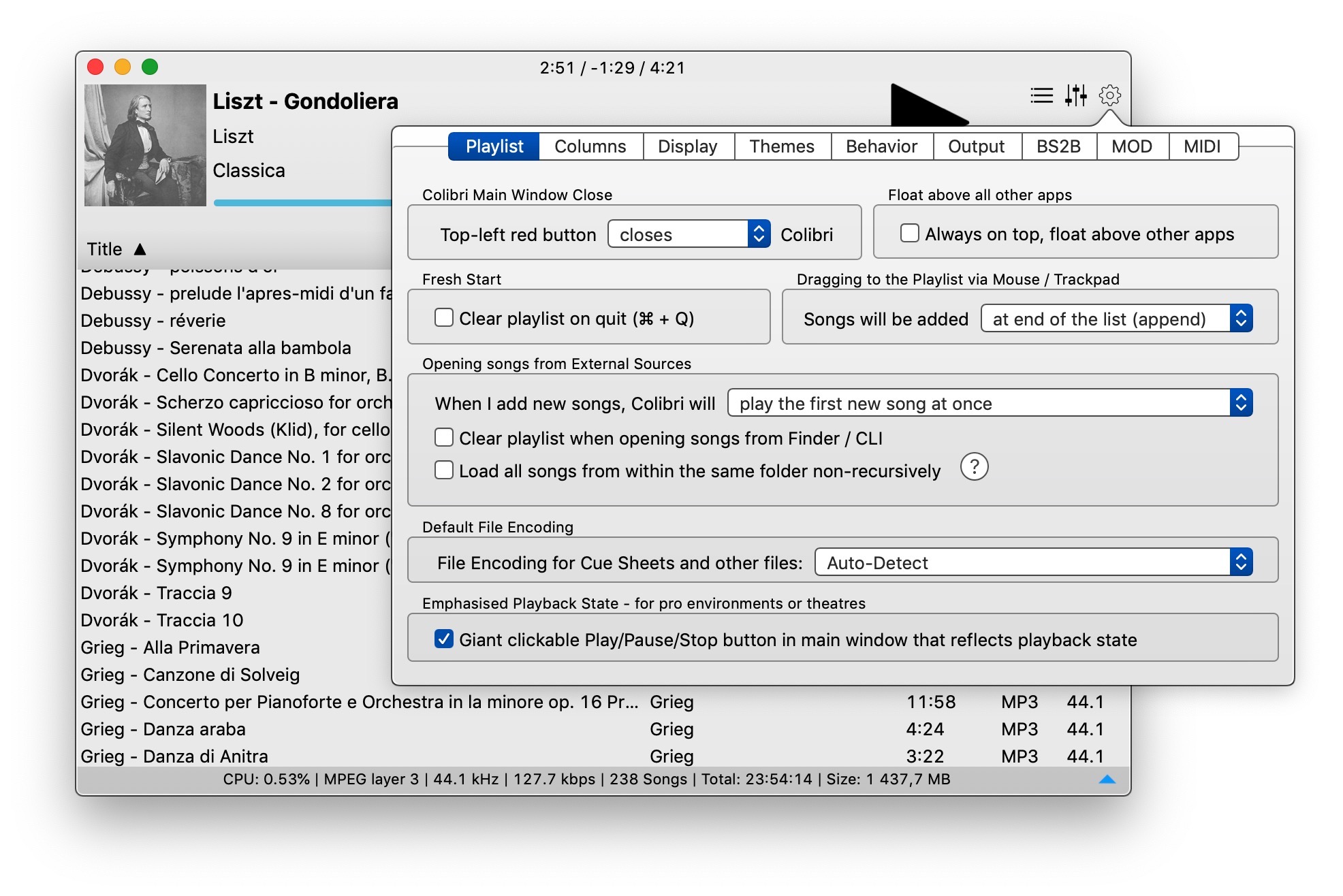Open the Auto-Detect file encoding dropdown

[x=1032, y=562]
